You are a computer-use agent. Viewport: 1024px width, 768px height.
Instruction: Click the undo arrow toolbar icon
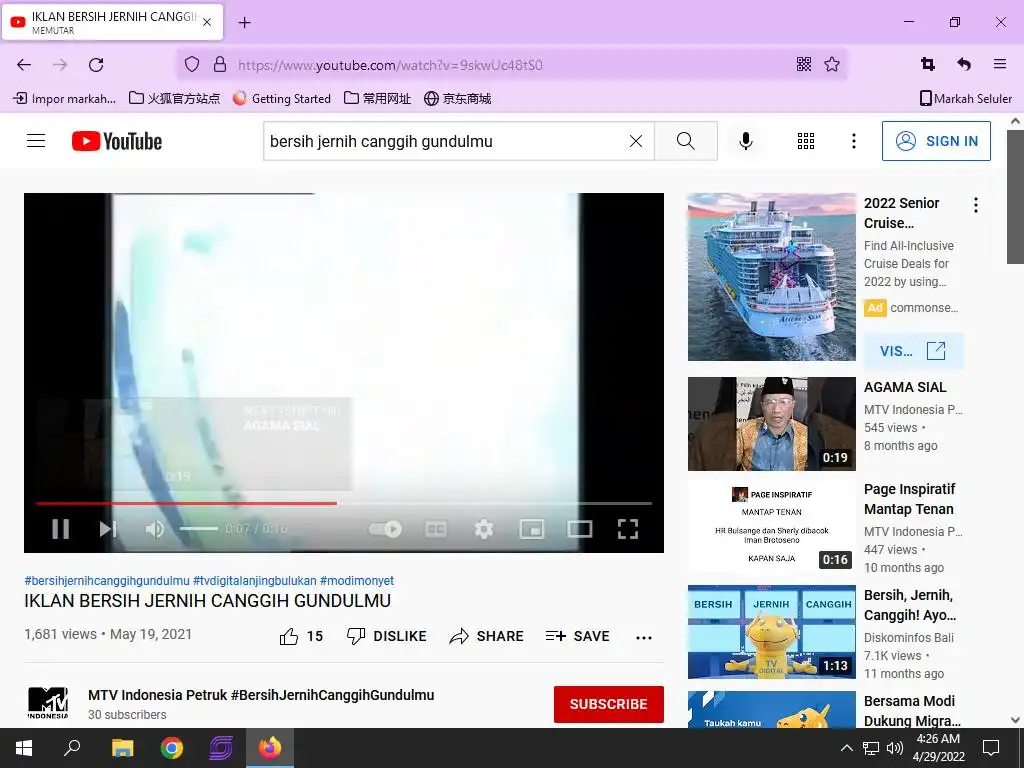pyautogui.click(x=964, y=64)
